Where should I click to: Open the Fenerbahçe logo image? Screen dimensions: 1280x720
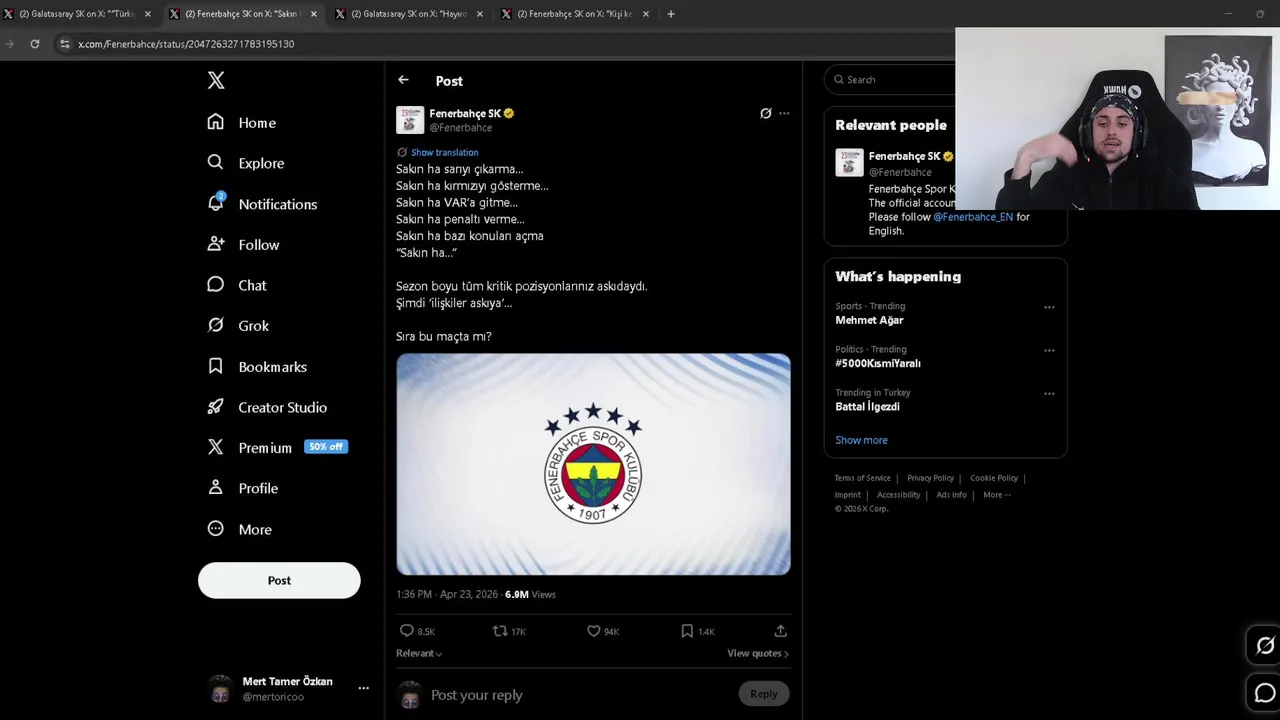click(x=593, y=464)
